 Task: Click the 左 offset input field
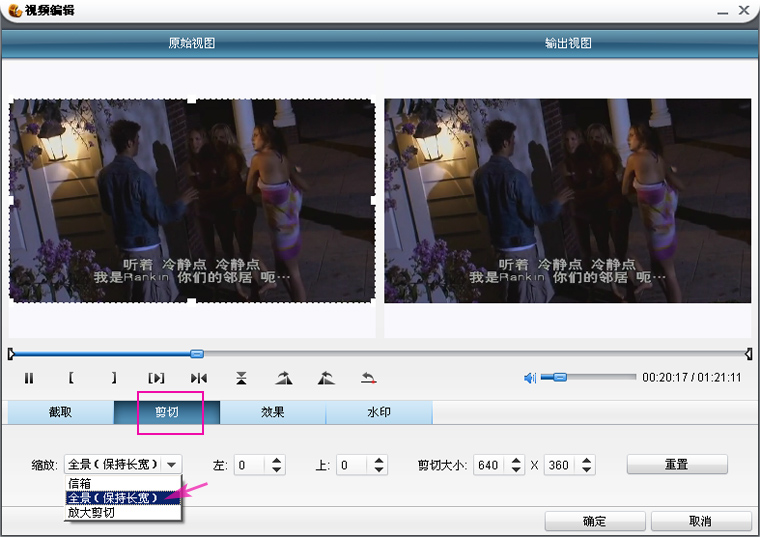[251, 465]
